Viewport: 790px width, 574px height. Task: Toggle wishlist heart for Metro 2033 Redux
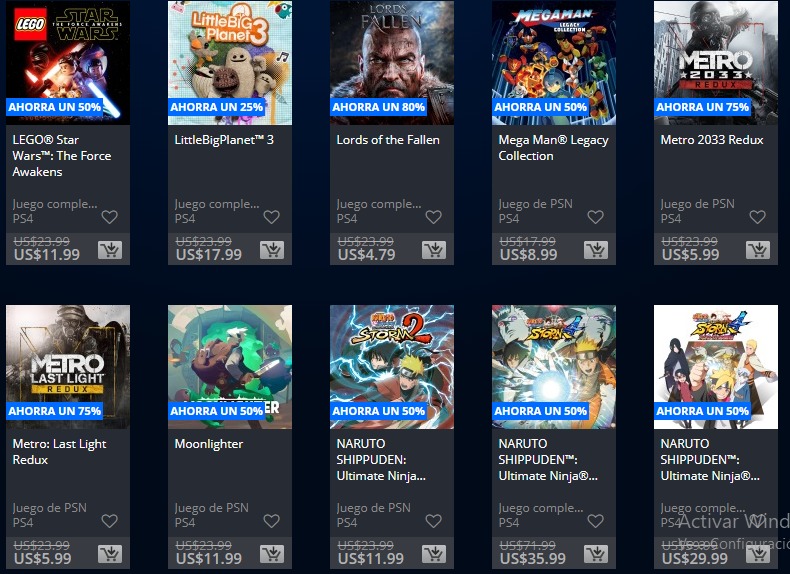click(757, 217)
